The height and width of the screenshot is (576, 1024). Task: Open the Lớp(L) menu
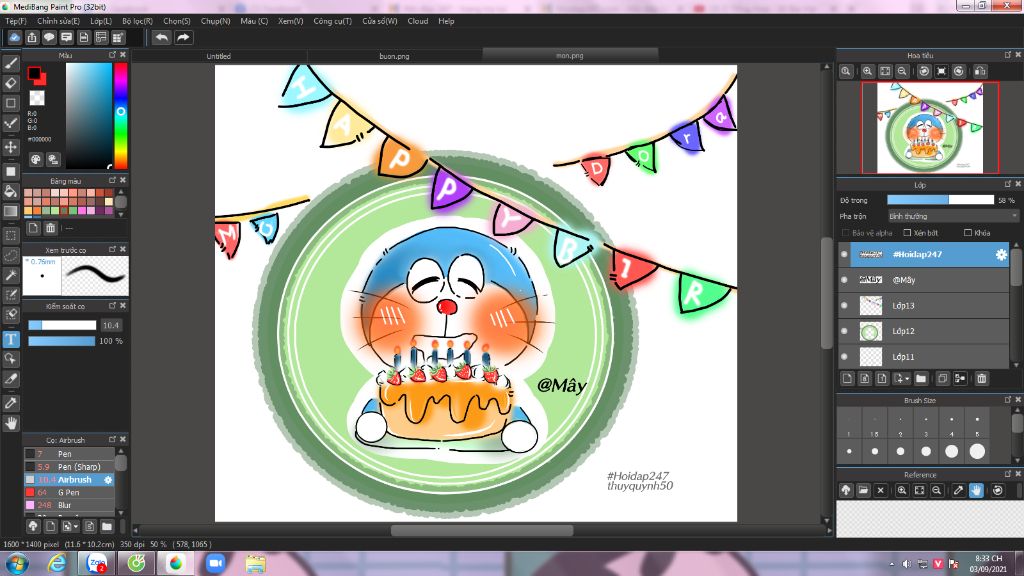click(101, 21)
